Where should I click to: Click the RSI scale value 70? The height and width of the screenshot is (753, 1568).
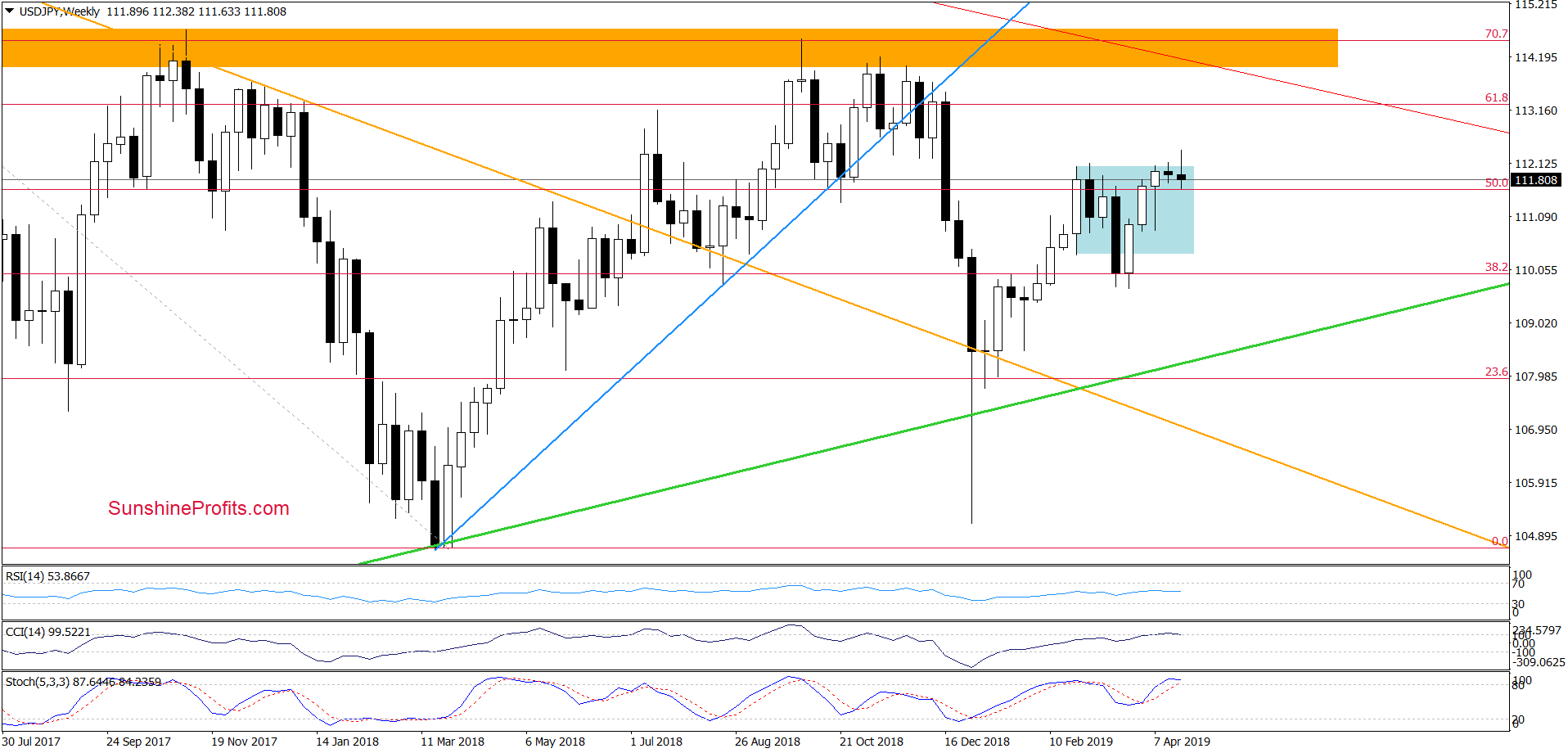pyautogui.click(x=1518, y=584)
